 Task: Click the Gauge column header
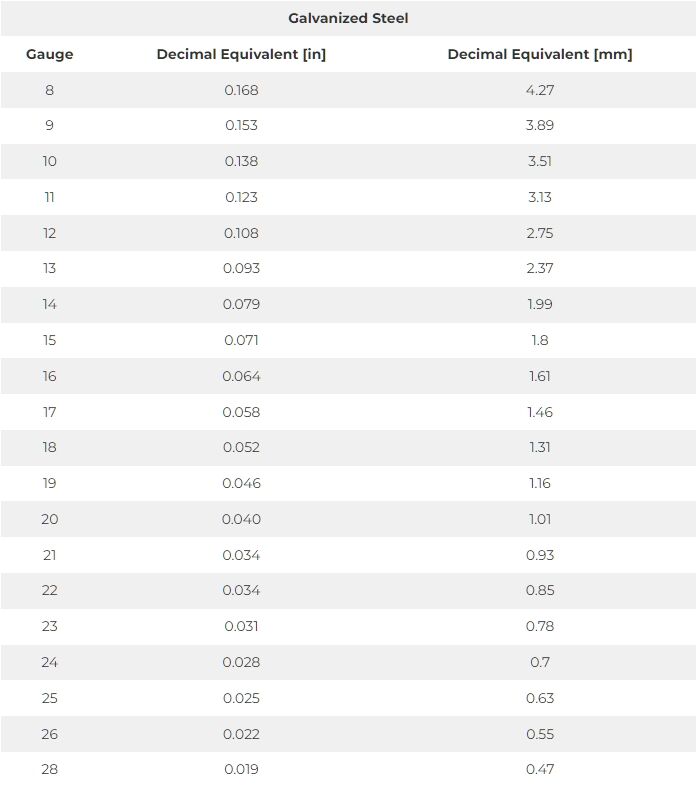click(x=49, y=54)
